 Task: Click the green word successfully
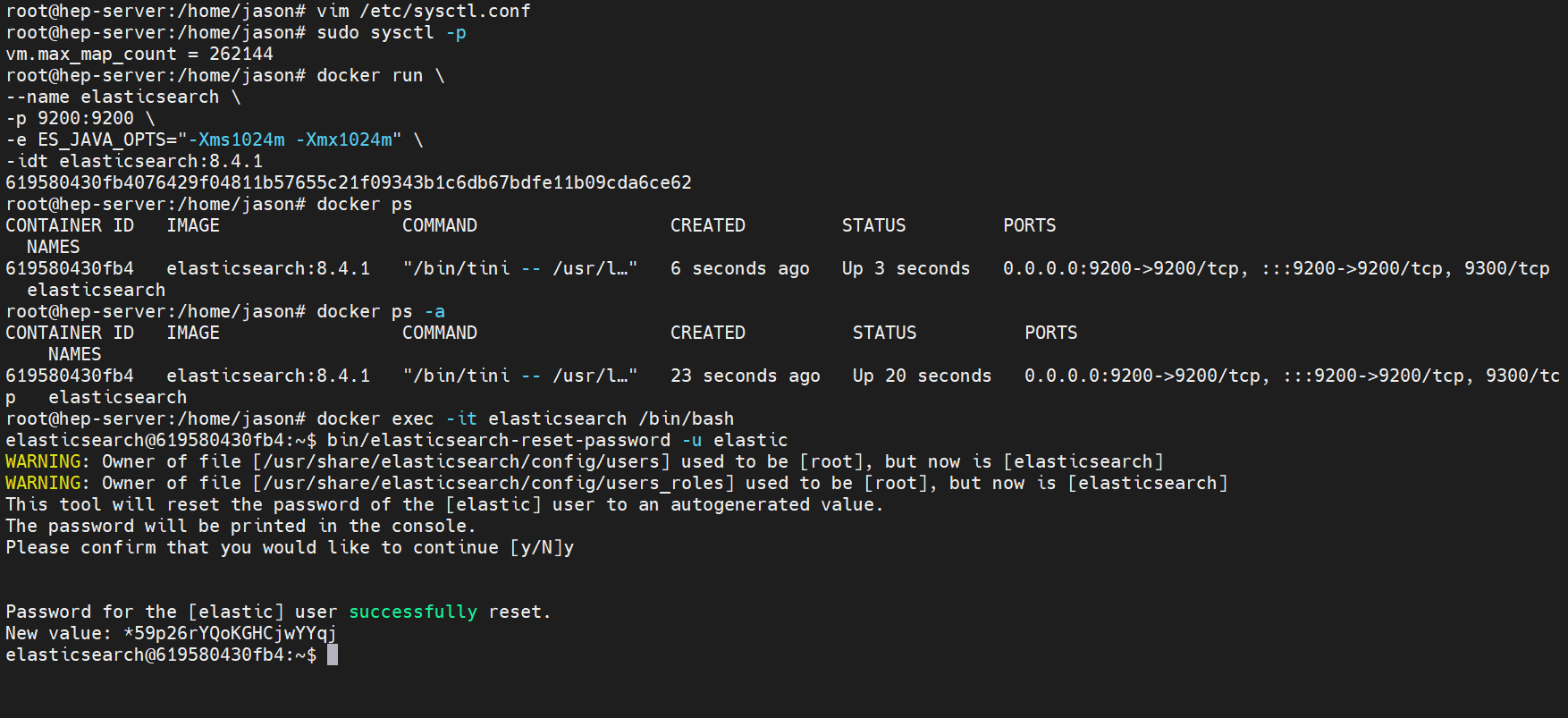coord(412,612)
